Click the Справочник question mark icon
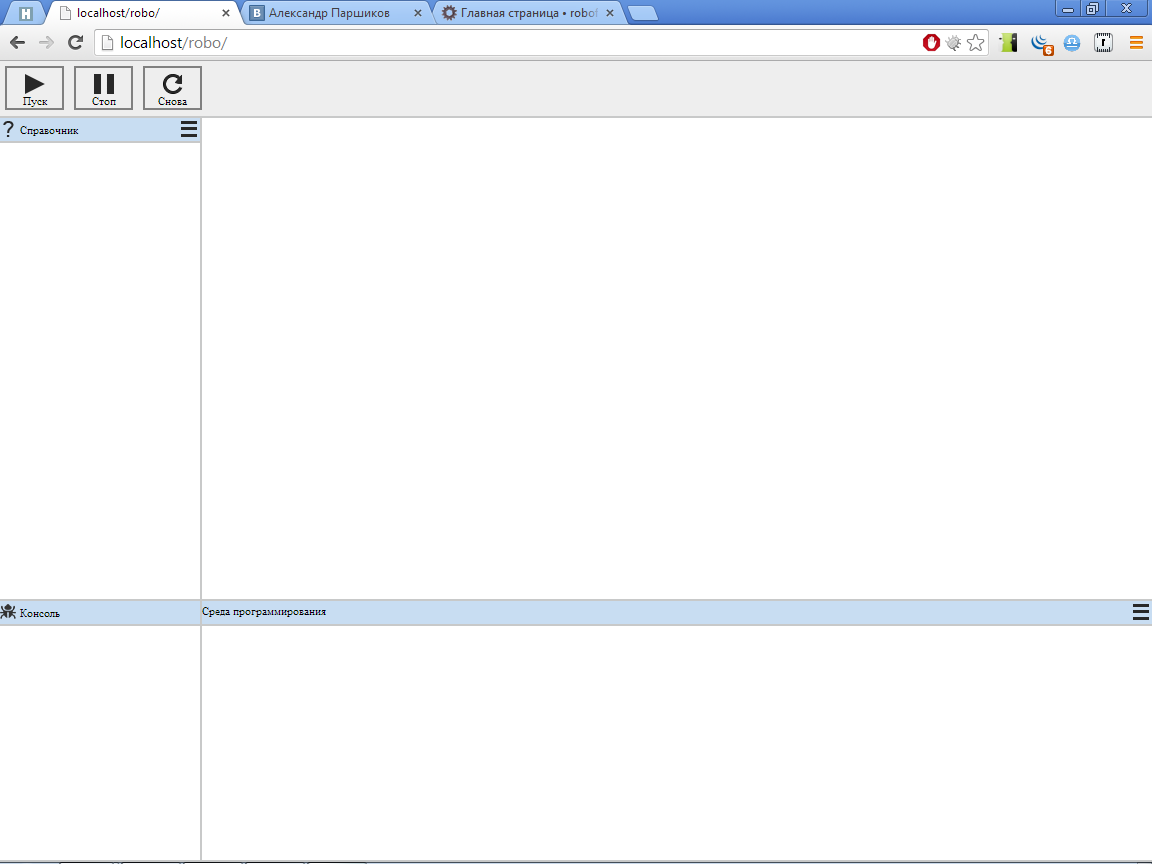This screenshot has width=1152, height=864. pos(8,129)
